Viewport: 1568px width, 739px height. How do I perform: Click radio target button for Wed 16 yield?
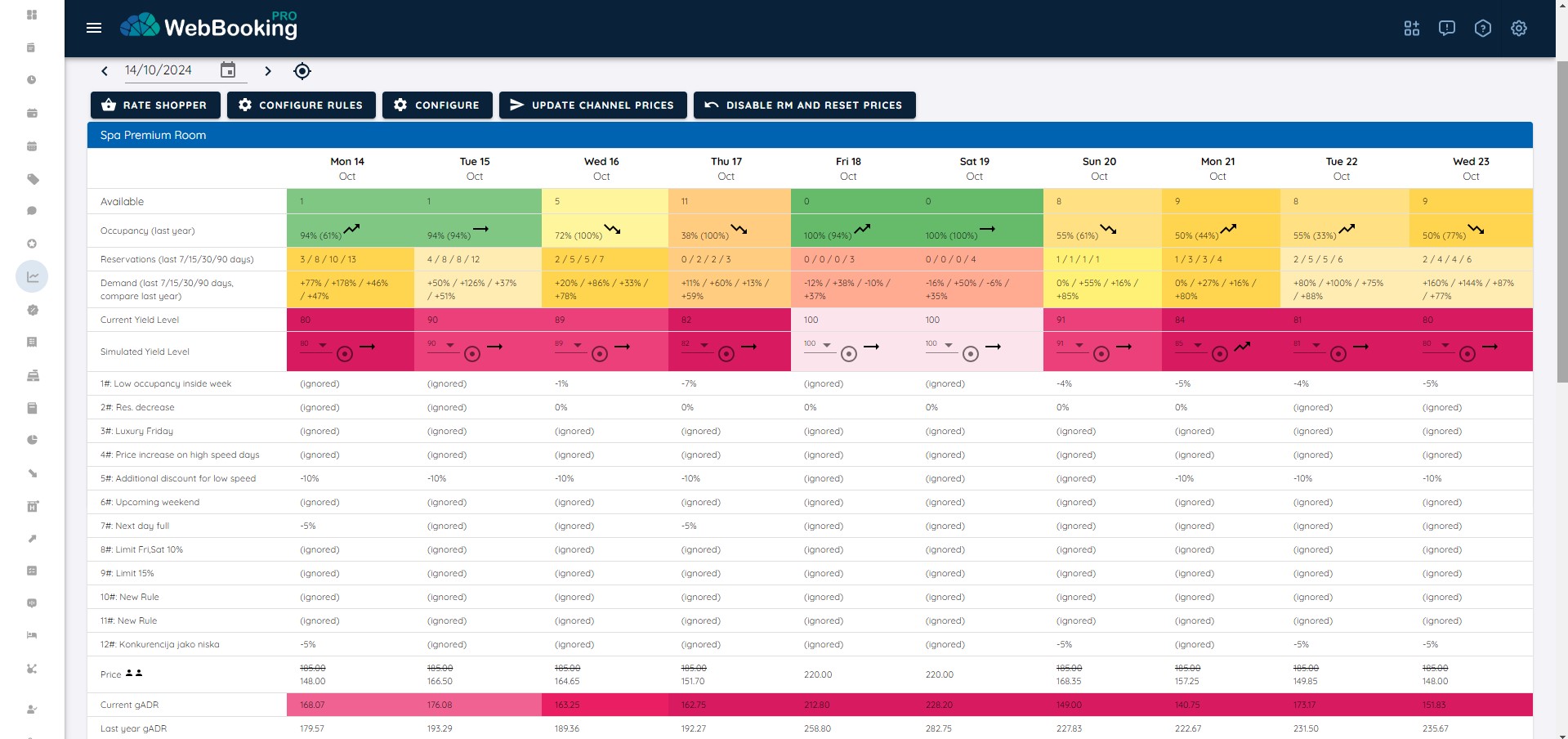click(600, 354)
